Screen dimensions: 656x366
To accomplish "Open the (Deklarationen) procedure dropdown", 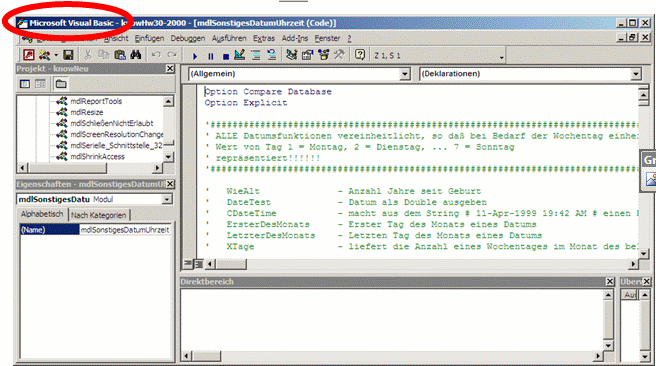I will [636, 74].
